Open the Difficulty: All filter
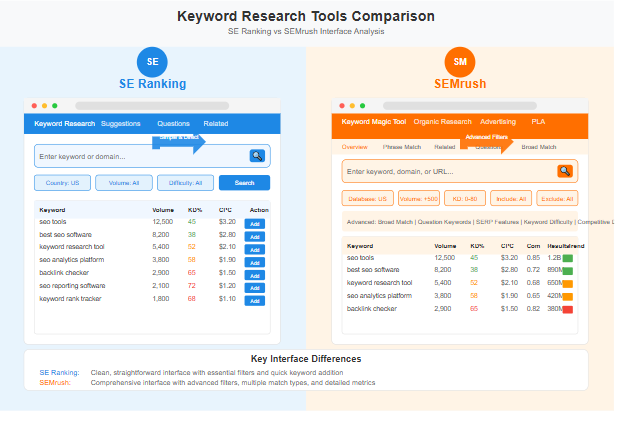The image size is (626, 421). click(x=185, y=183)
